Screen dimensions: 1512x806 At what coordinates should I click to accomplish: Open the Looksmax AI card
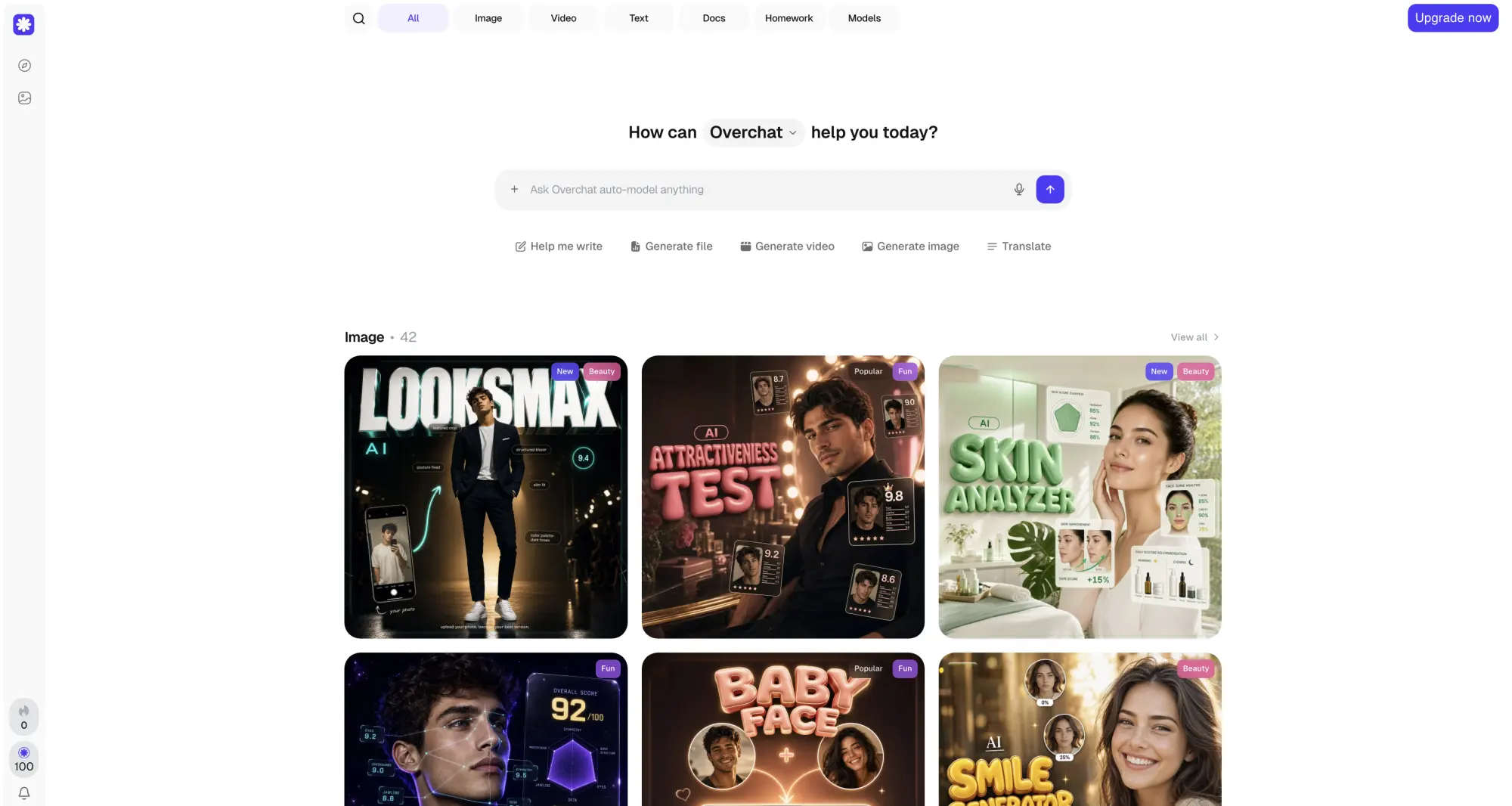coord(486,497)
